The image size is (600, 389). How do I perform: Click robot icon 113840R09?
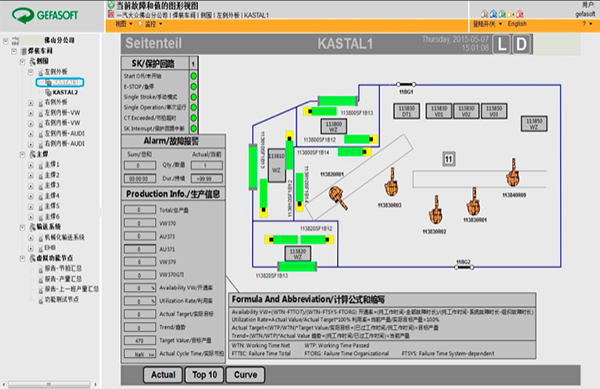(x=513, y=173)
